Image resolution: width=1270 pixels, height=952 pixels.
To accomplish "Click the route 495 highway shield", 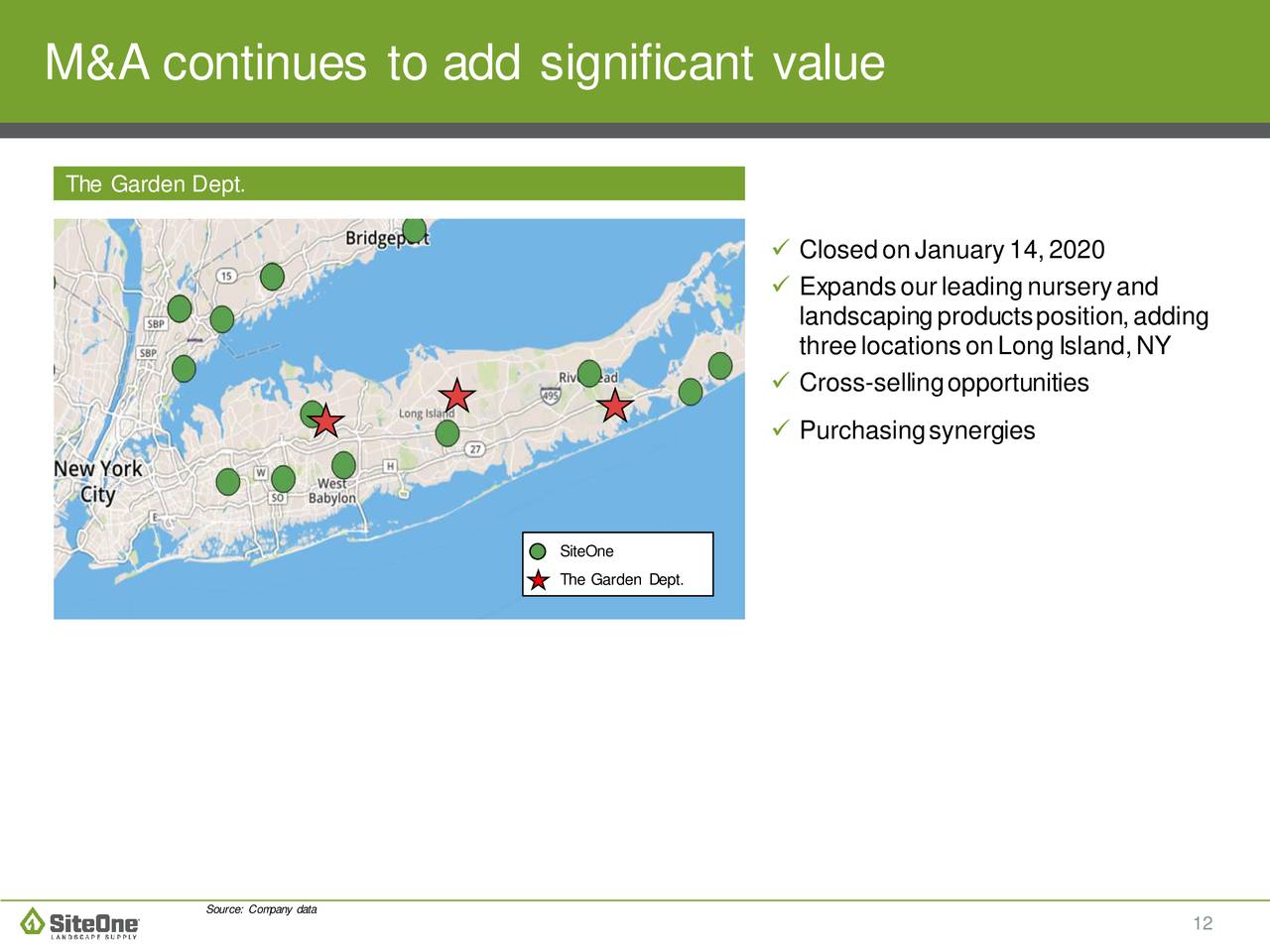I will pyautogui.click(x=550, y=396).
